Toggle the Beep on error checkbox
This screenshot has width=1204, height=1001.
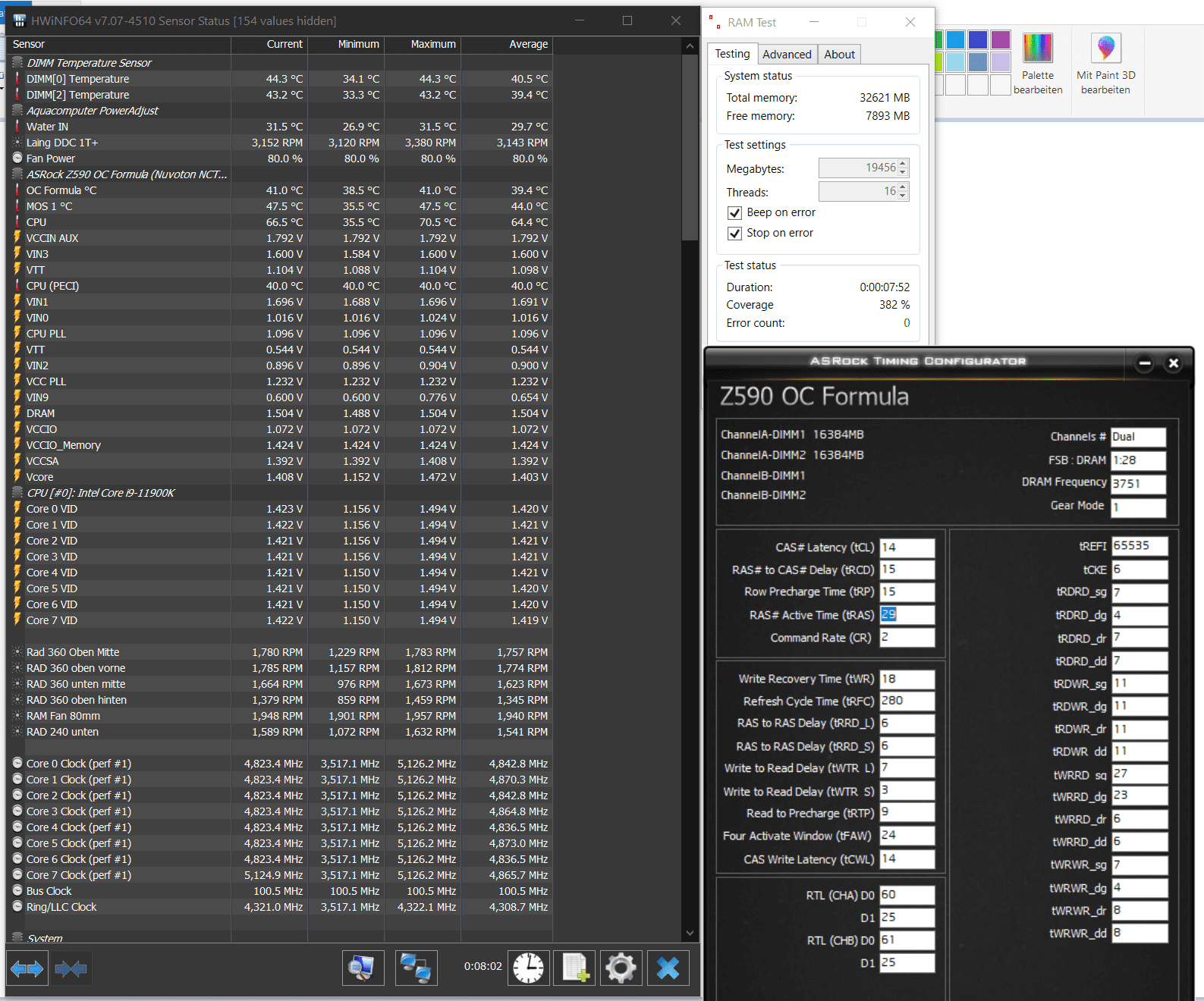(x=734, y=213)
